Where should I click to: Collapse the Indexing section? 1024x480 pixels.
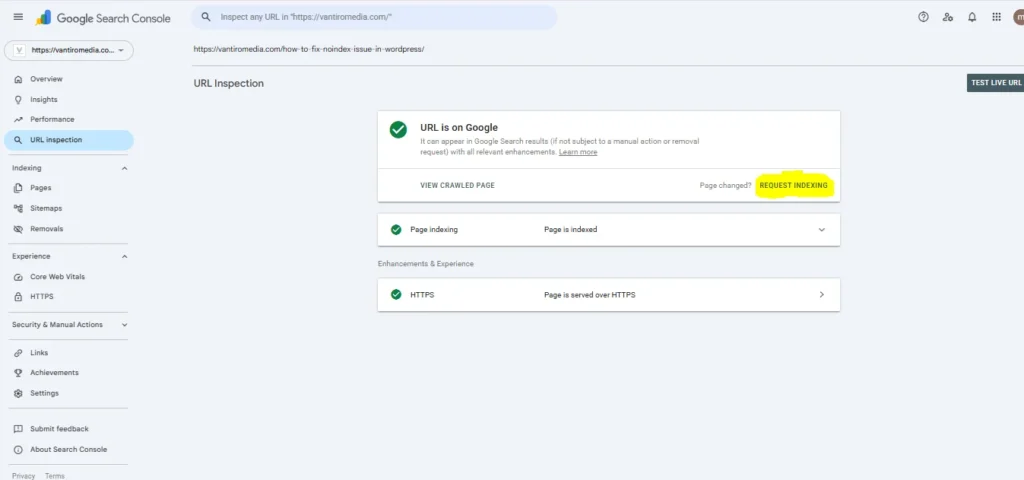[x=125, y=168]
